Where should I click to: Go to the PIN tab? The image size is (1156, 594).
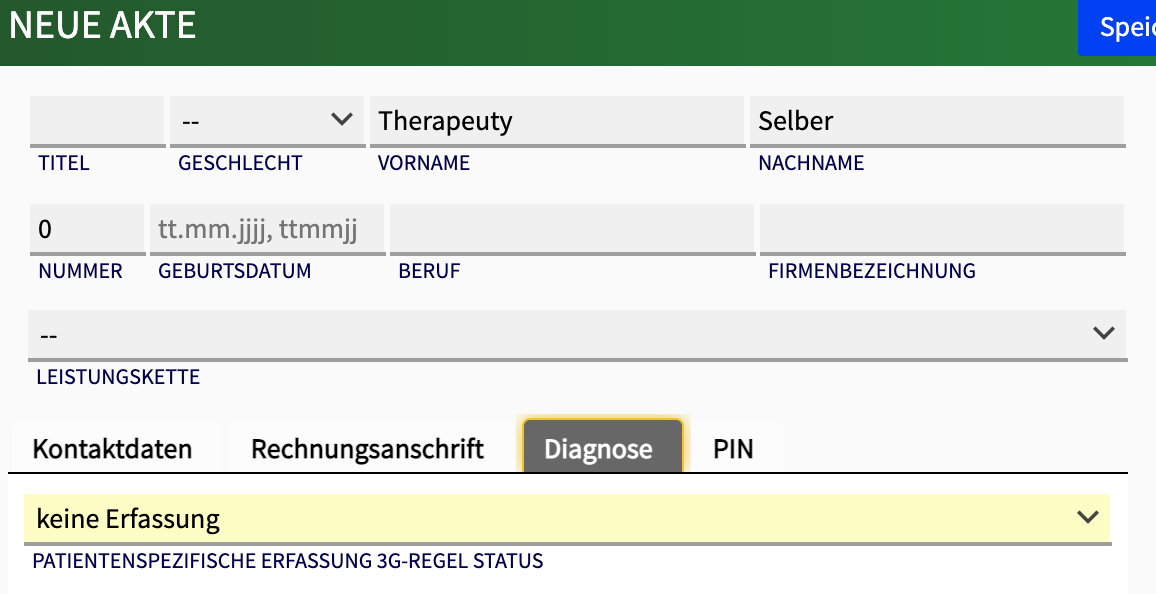[x=733, y=449]
